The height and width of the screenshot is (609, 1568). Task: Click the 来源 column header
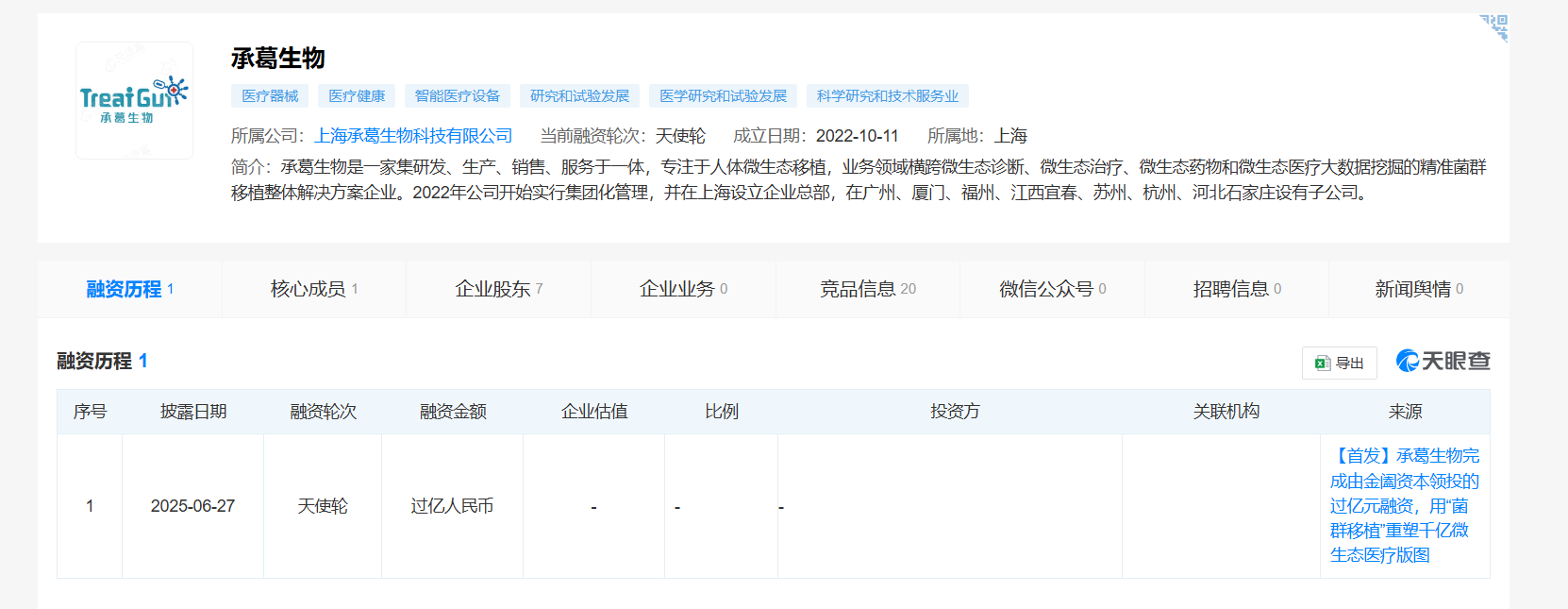pyautogui.click(x=1405, y=412)
